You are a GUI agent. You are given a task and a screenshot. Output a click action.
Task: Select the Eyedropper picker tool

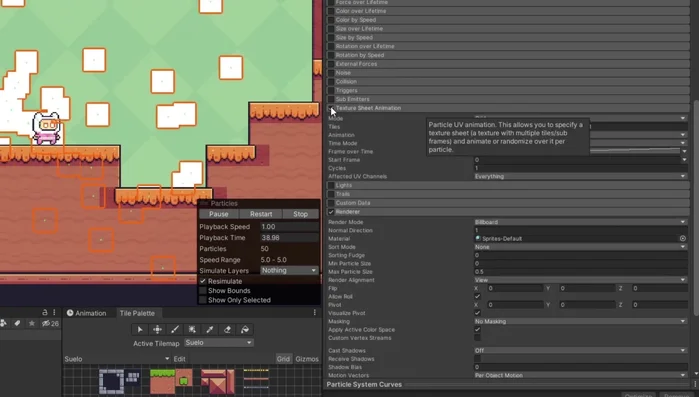(210, 329)
